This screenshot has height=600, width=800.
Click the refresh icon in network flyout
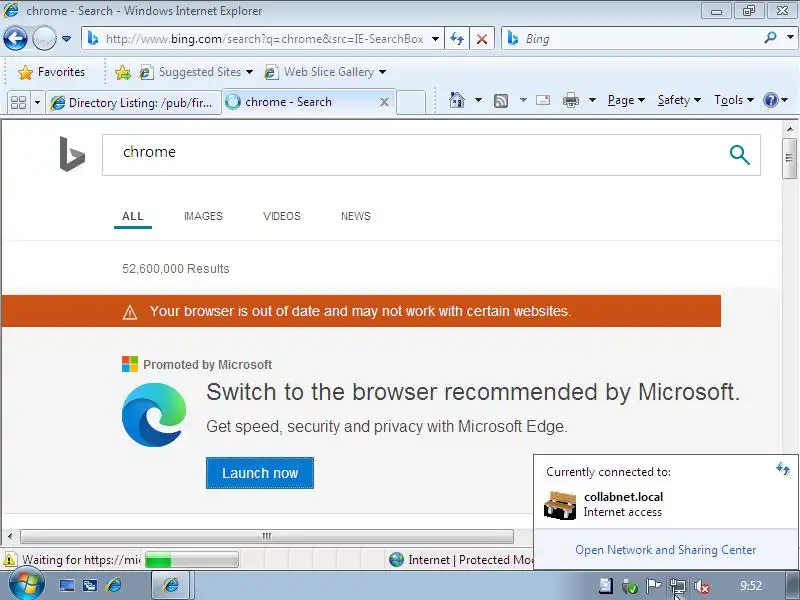783,468
